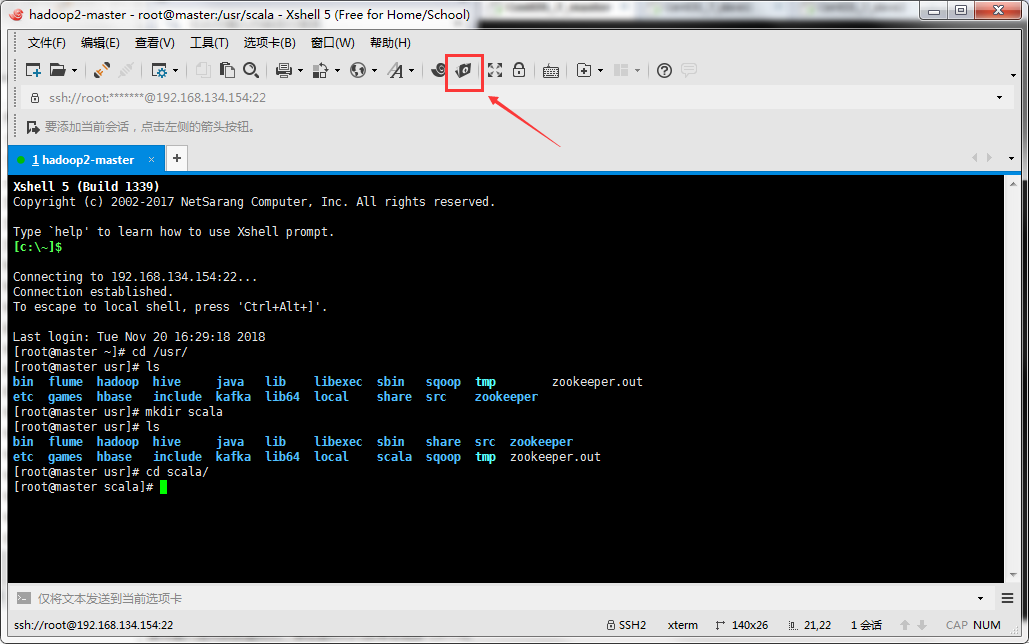
Task: Click the terminal scrollbar down arrow
Action: tap(1013, 575)
